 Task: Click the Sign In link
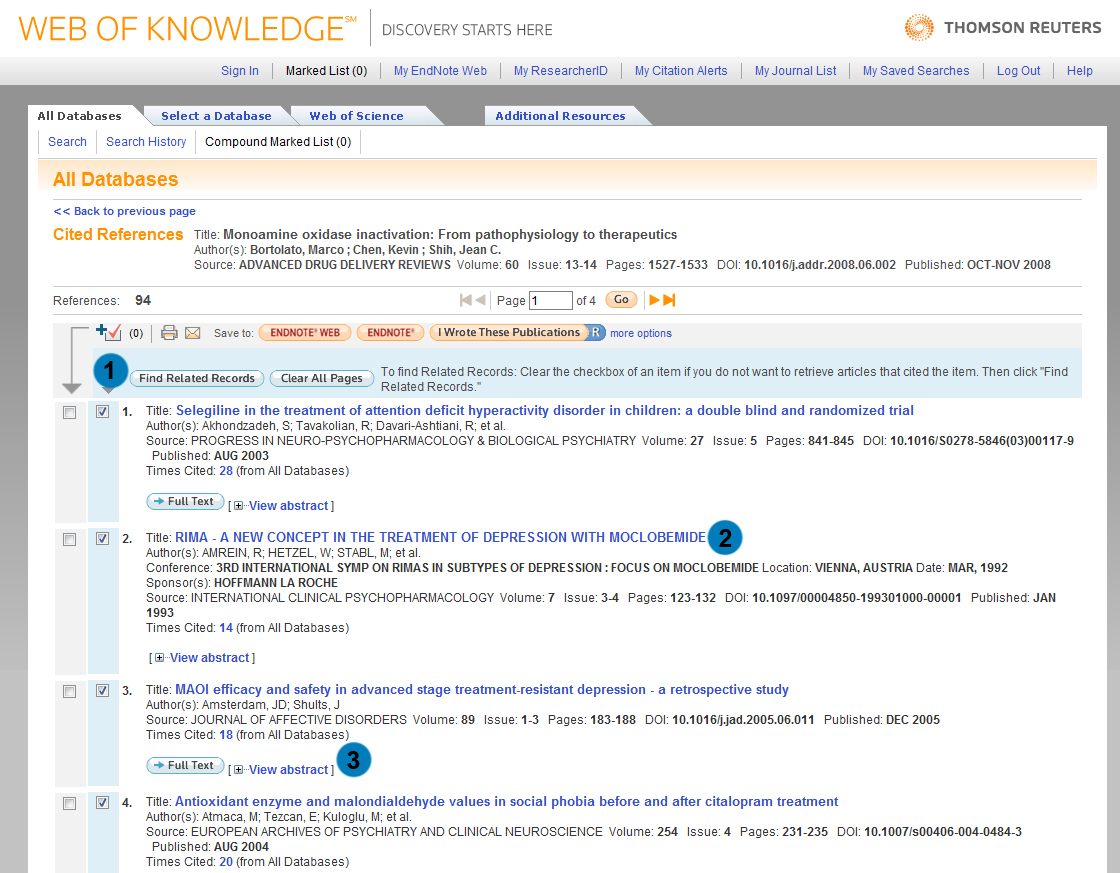pos(240,71)
